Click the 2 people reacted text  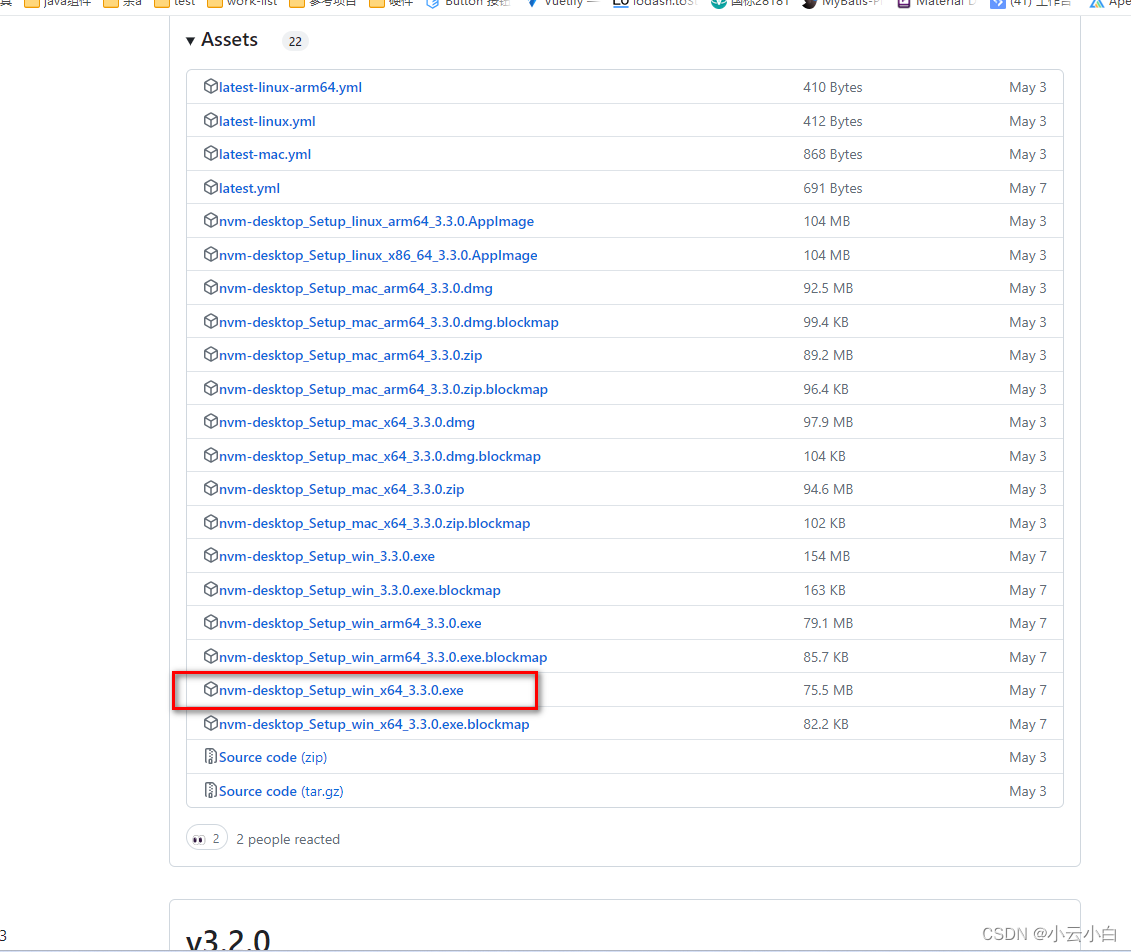pos(288,839)
